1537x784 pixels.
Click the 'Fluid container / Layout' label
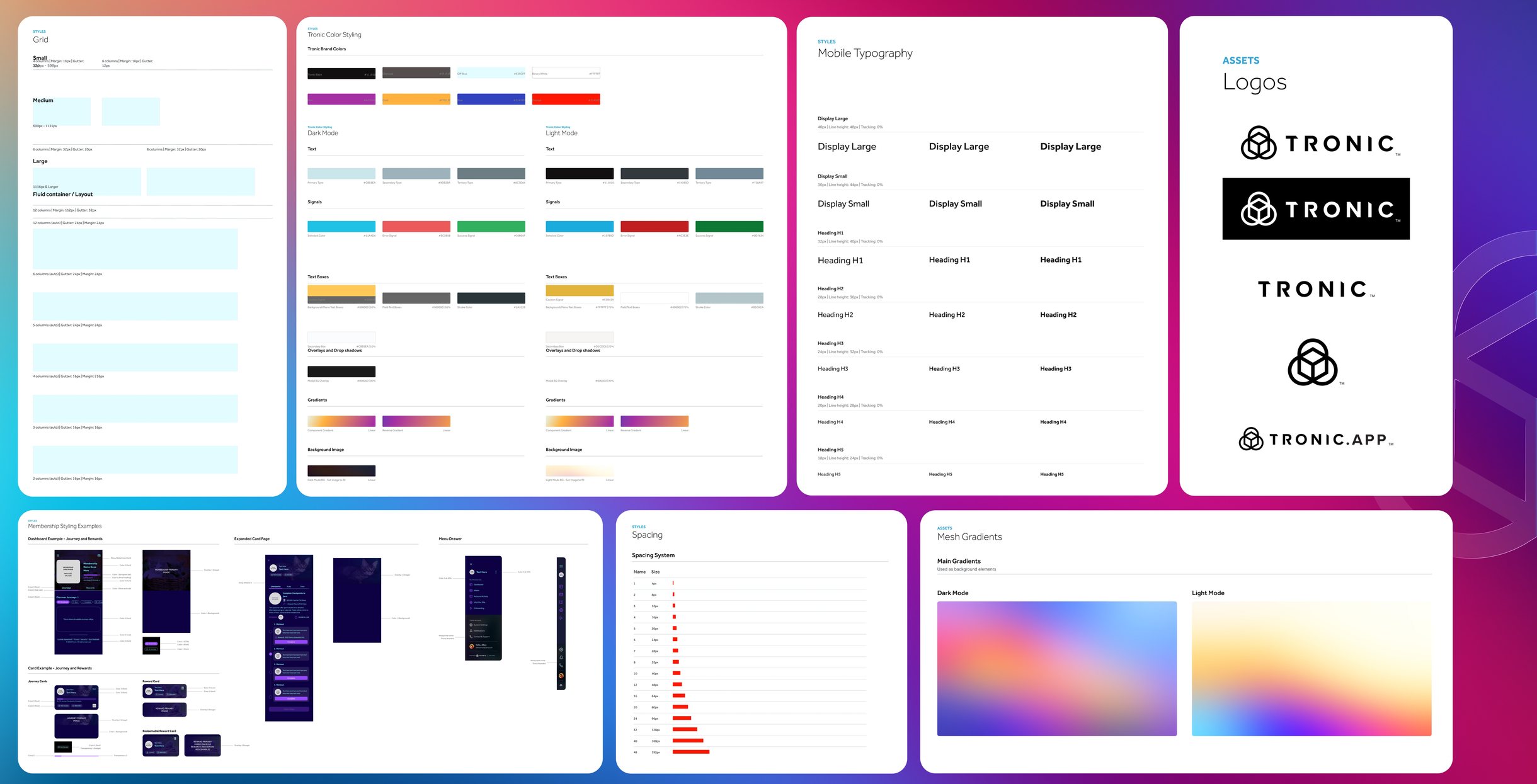(62, 195)
